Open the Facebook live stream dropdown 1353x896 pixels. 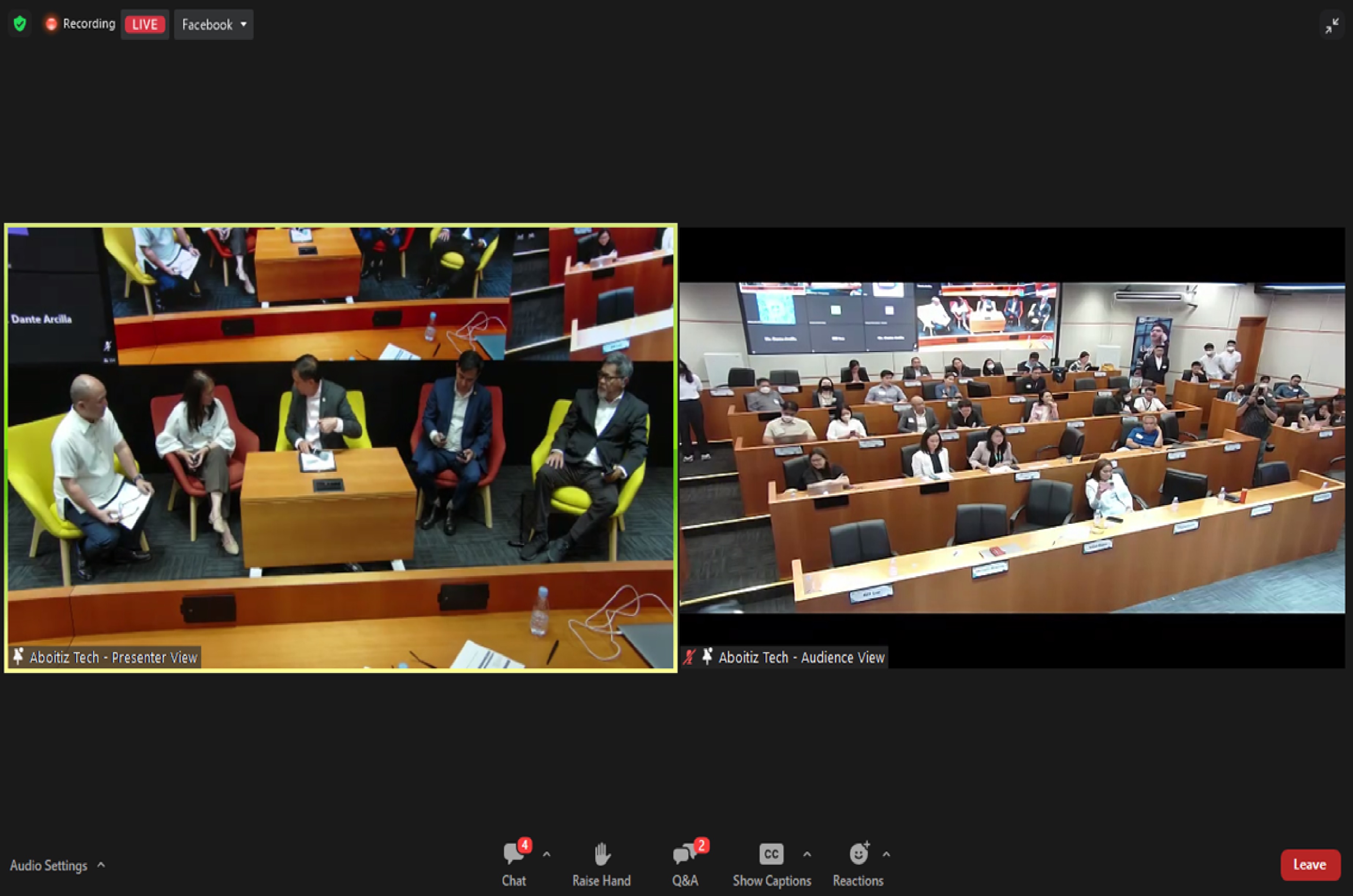click(x=214, y=25)
